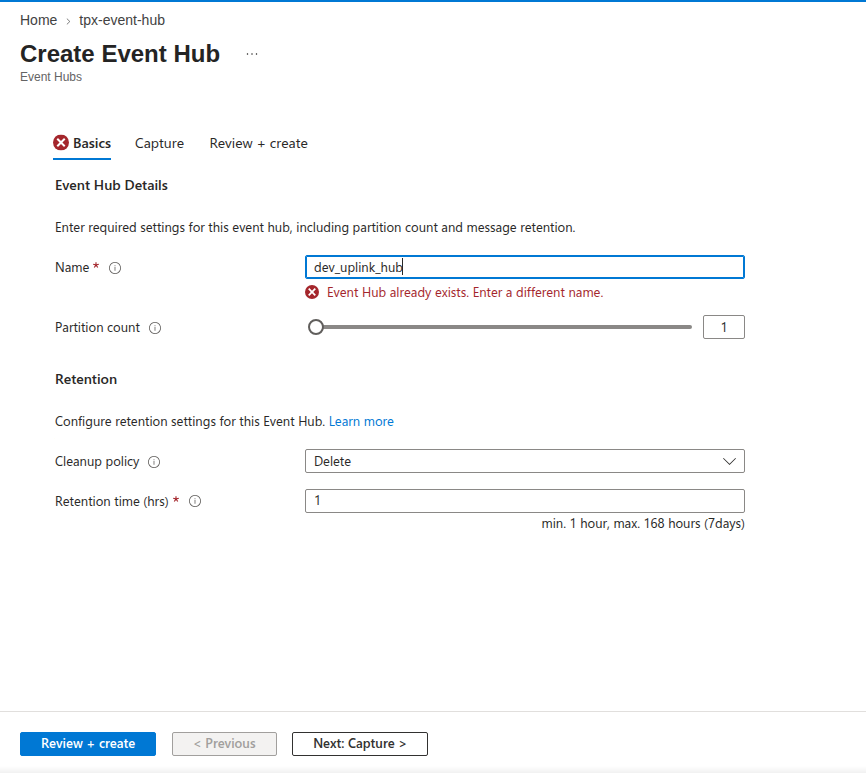866x773 pixels.
Task: Open the Review + create tab
Action: (258, 144)
